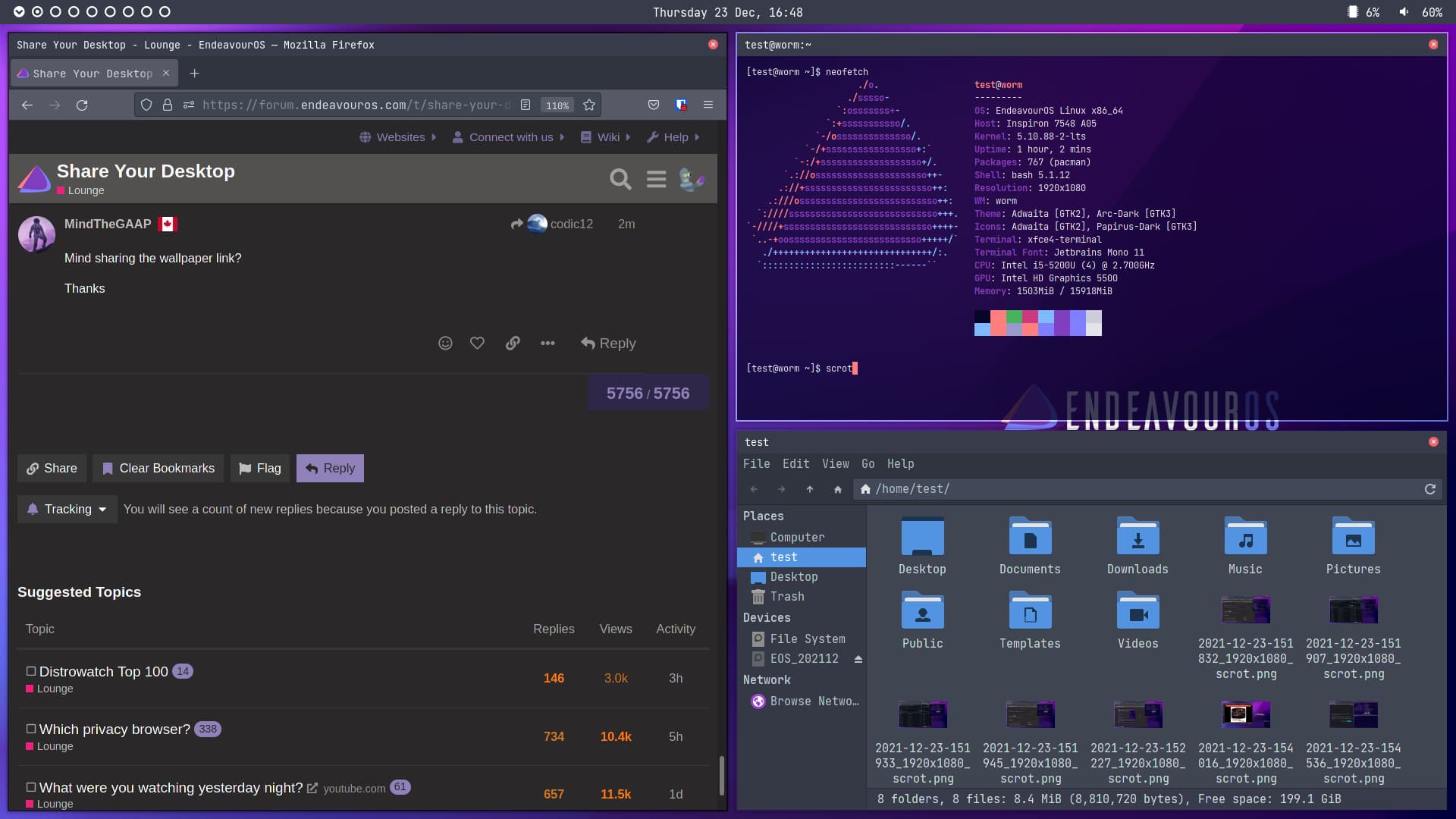This screenshot has height=819, width=1456.
Task: Expand the Network section in sidebar
Action: click(766, 679)
